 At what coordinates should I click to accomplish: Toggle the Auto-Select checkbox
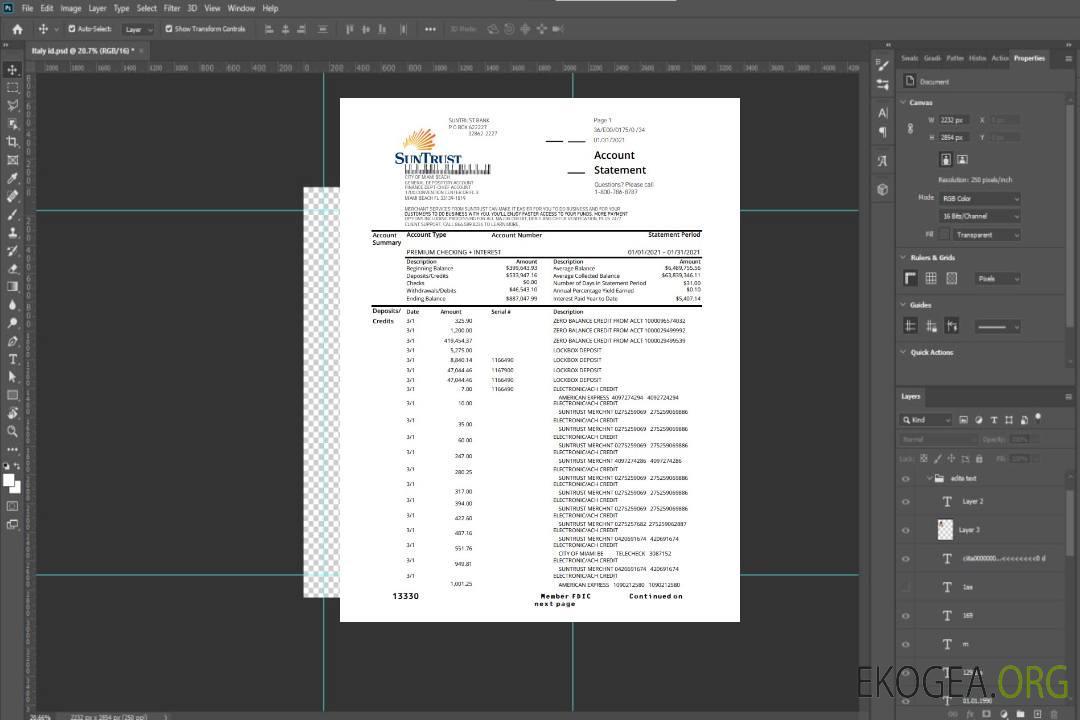71,29
